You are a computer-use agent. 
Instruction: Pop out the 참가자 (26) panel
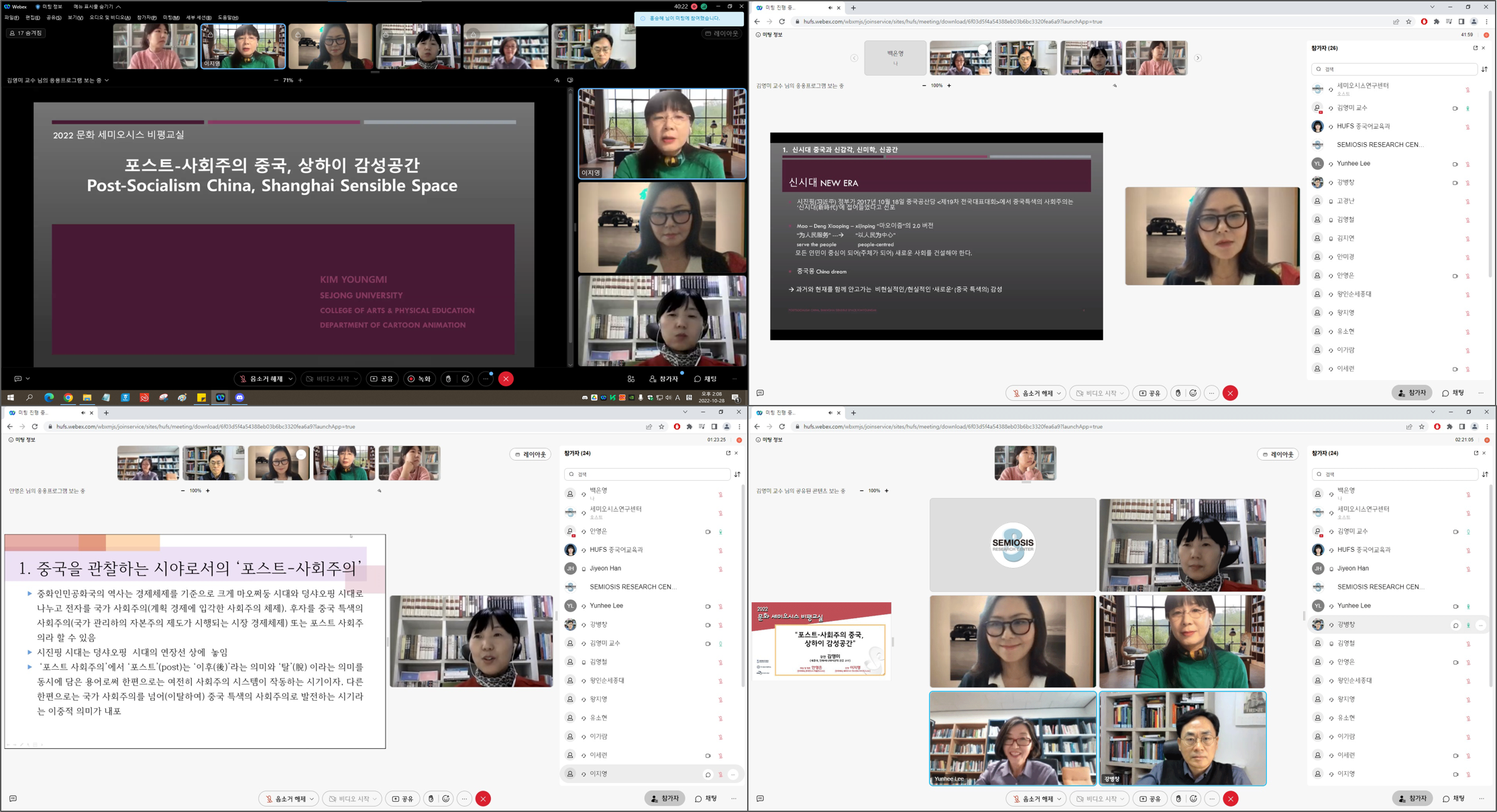pos(1475,48)
